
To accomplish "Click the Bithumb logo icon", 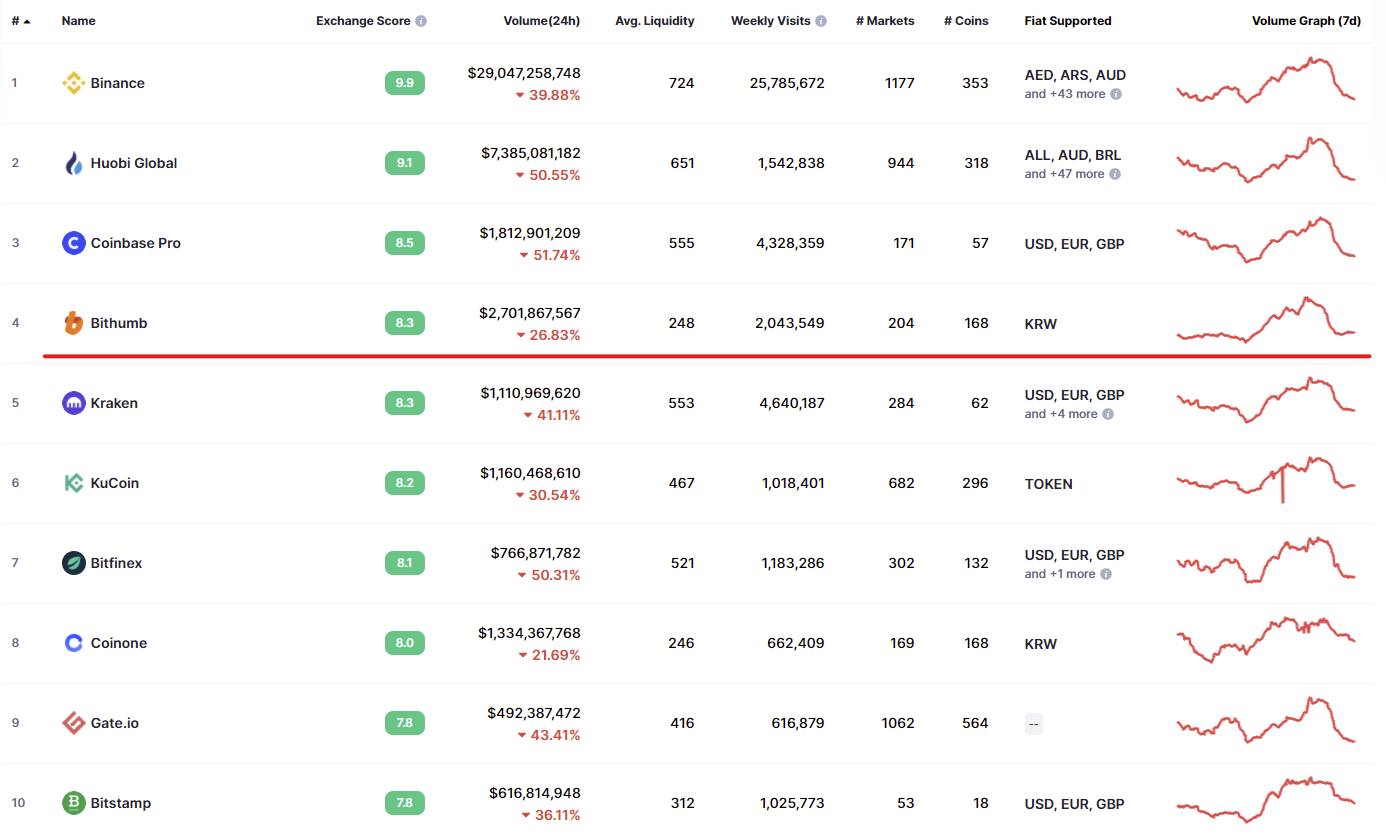I will (x=74, y=323).
